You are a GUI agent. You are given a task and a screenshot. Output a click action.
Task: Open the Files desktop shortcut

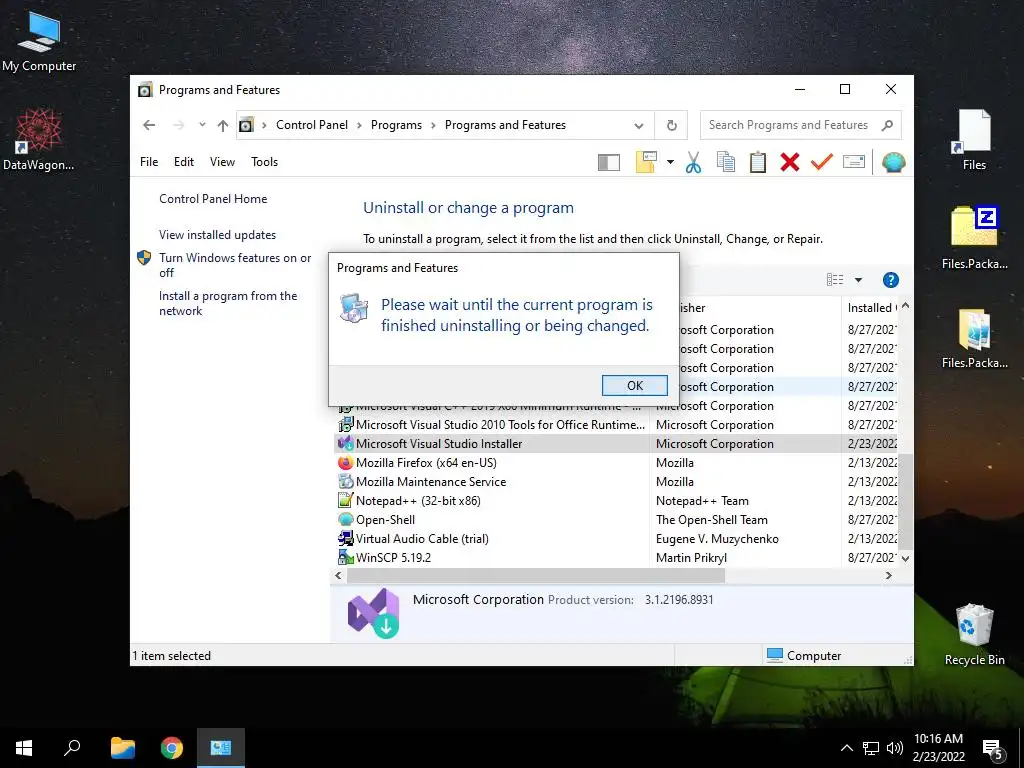pyautogui.click(x=974, y=139)
